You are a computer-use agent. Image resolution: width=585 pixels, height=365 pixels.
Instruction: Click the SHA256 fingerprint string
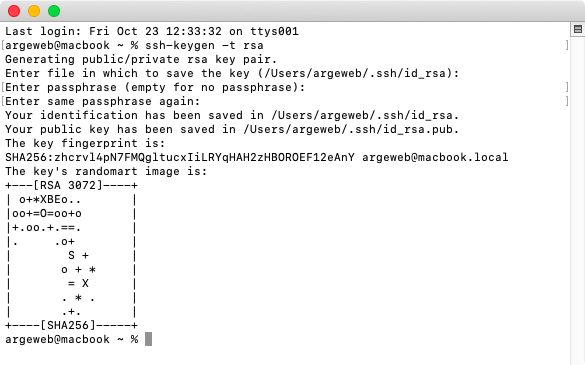pyautogui.click(x=180, y=157)
